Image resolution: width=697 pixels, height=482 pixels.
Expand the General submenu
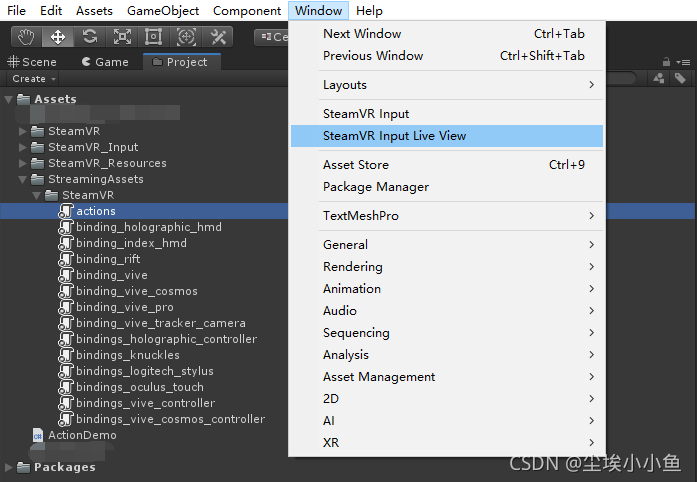coord(447,245)
